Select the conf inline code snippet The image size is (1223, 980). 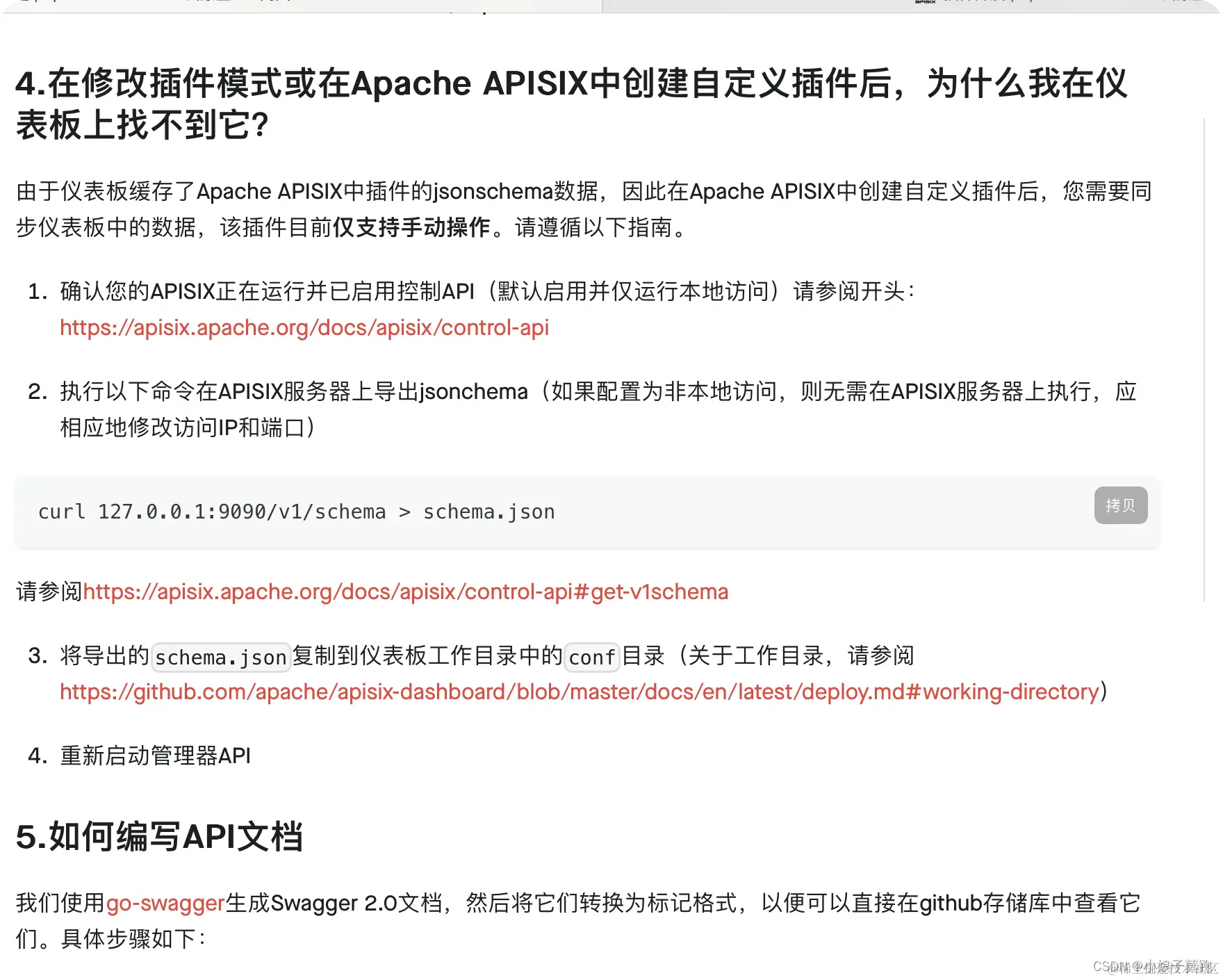(x=592, y=656)
